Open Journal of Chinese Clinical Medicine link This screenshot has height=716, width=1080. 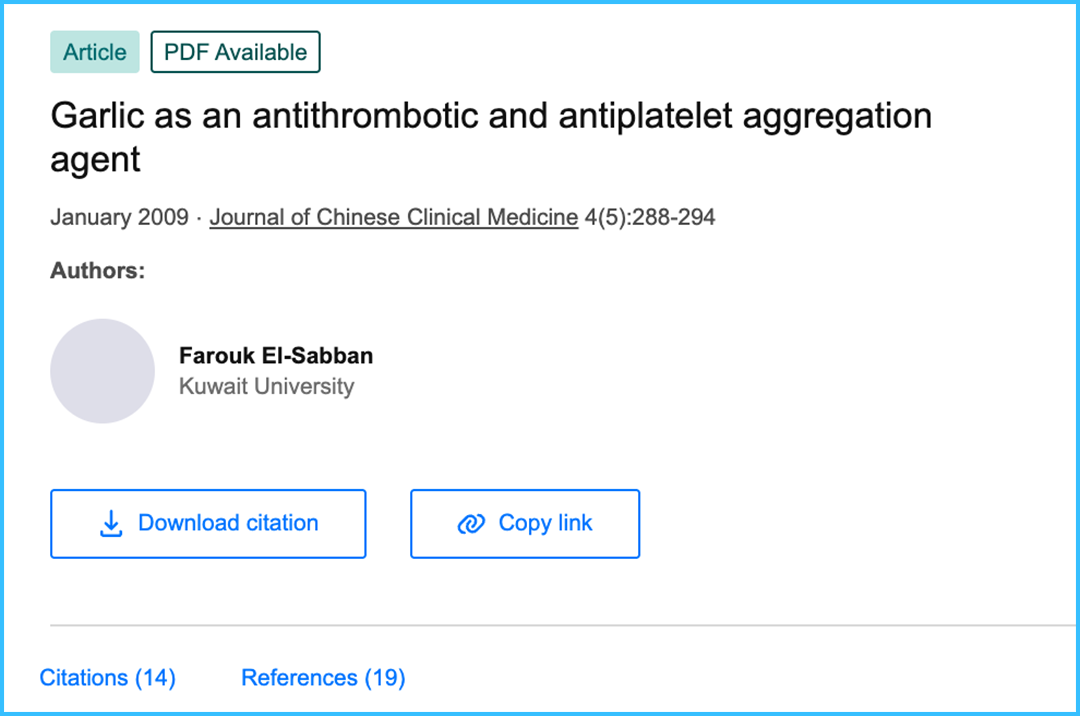(x=393, y=217)
